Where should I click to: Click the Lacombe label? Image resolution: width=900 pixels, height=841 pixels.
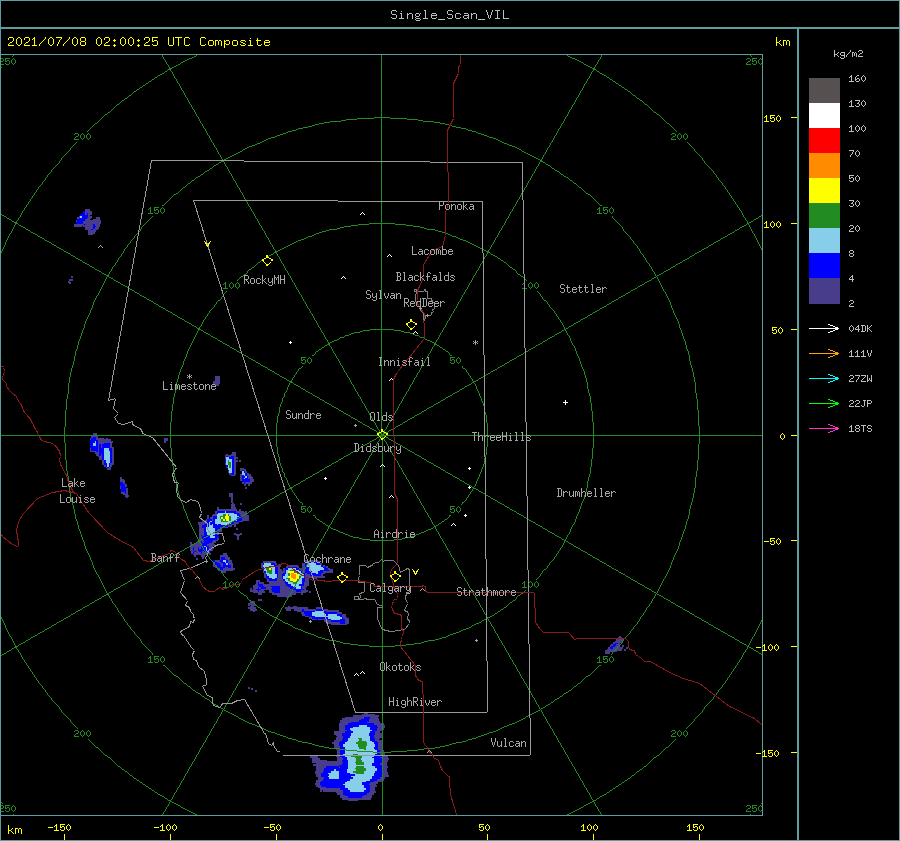[x=432, y=251]
